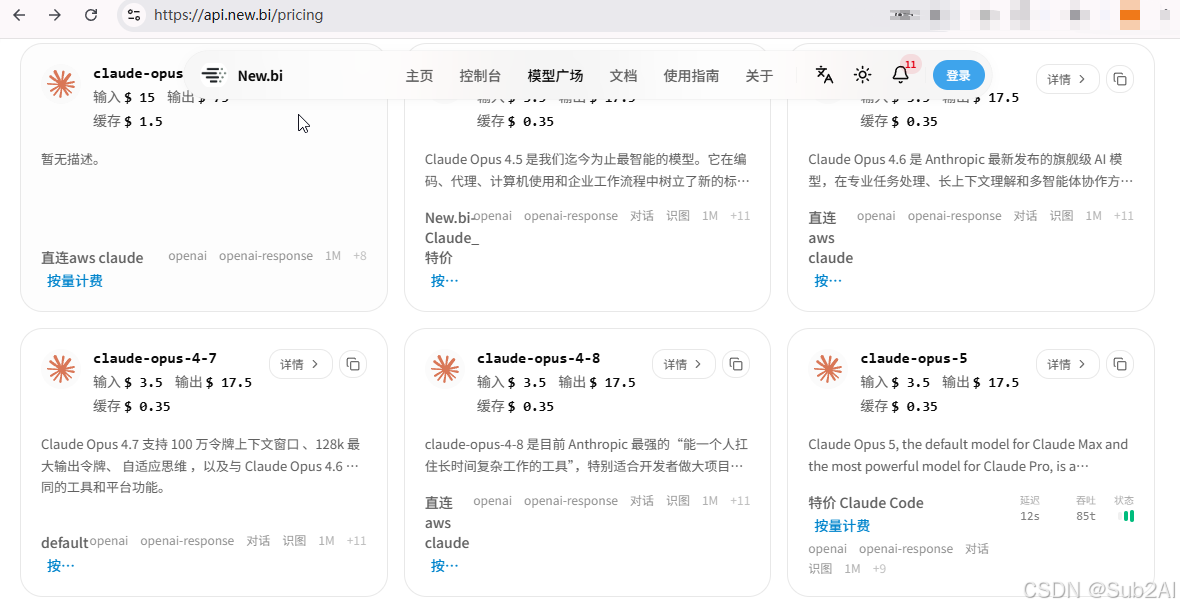
Task: Copy the claude-opus-4-8 model name
Action: [x=736, y=364]
